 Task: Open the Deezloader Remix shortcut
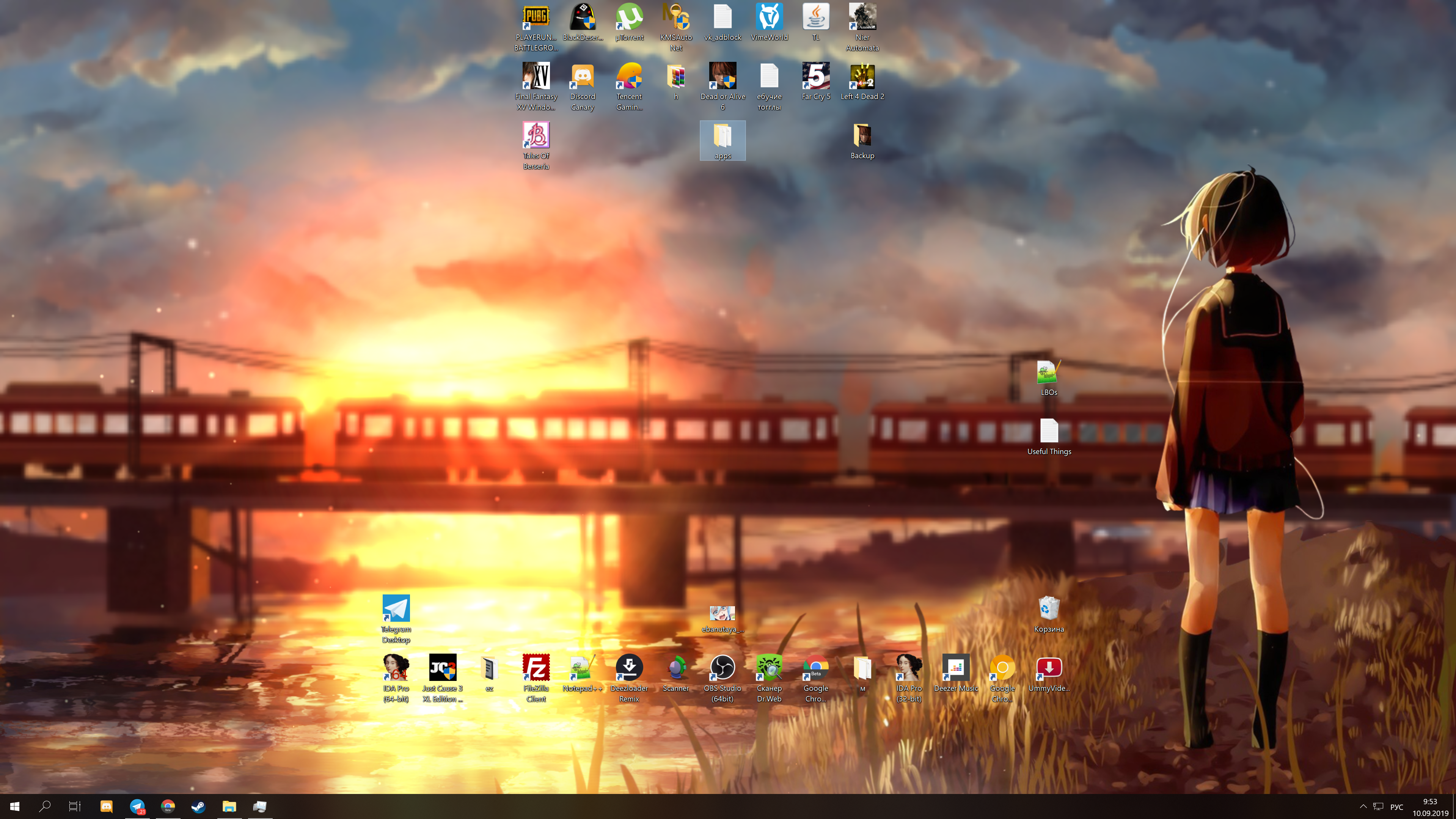point(629,678)
